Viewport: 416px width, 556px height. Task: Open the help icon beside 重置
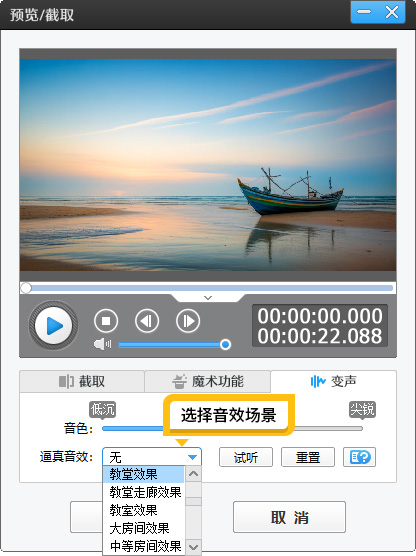[x=359, y=457]
